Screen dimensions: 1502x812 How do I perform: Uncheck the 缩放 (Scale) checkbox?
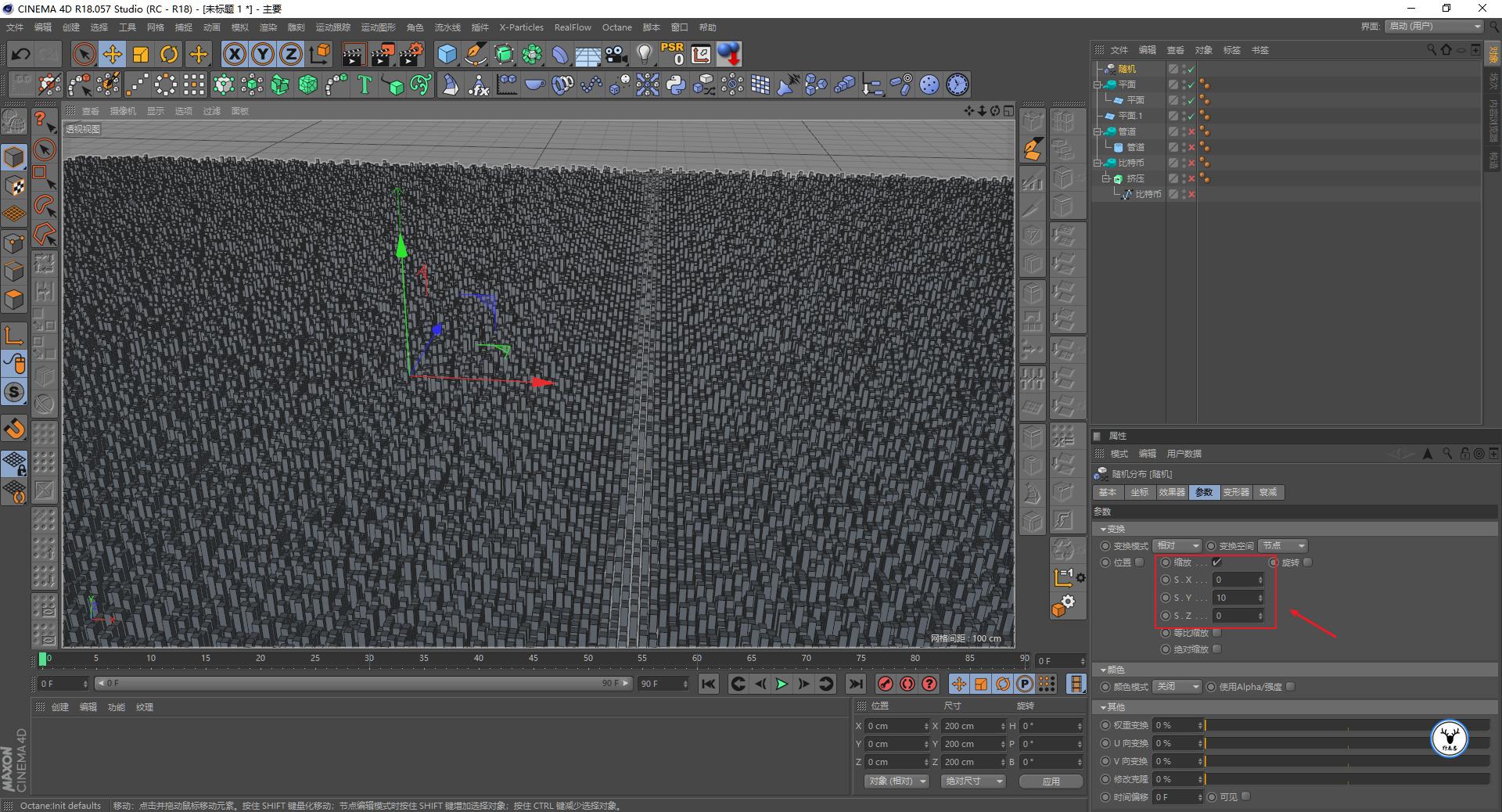1216,562
